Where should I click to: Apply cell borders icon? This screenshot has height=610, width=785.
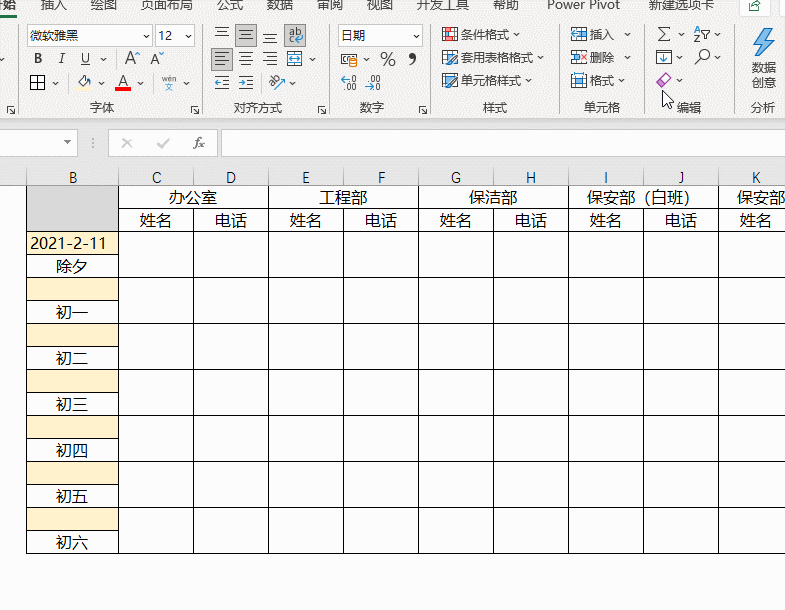[x=38, y=83]
